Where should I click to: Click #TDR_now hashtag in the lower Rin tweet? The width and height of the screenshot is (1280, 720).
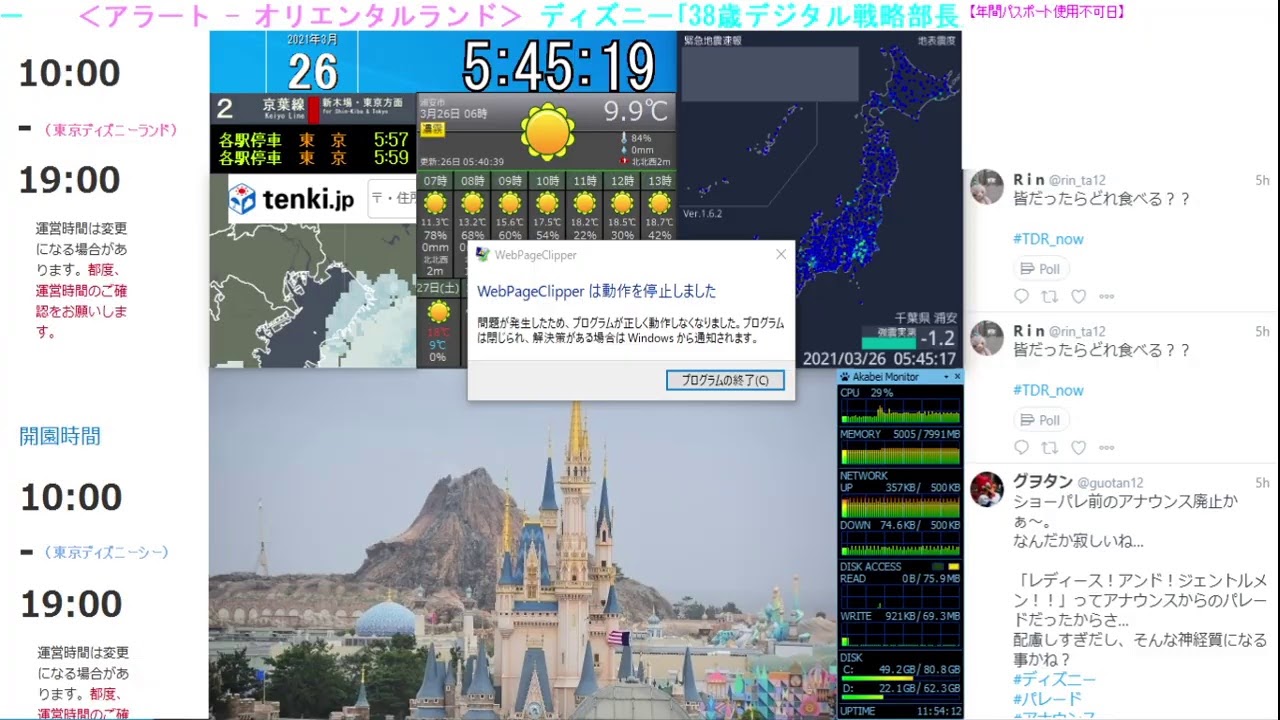1048,390
